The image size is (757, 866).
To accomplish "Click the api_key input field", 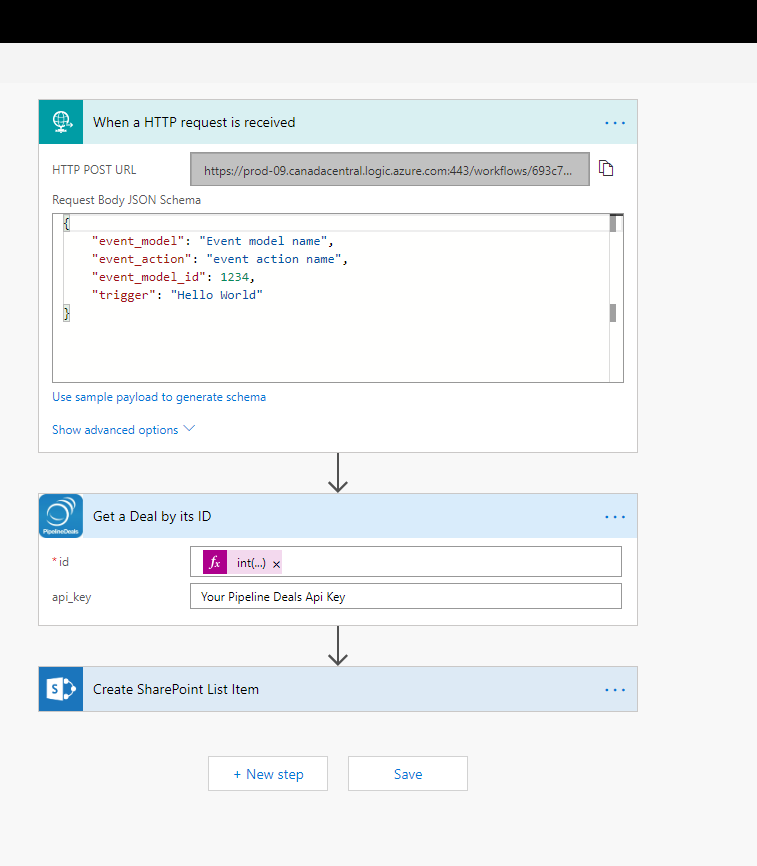I will 405,597.
